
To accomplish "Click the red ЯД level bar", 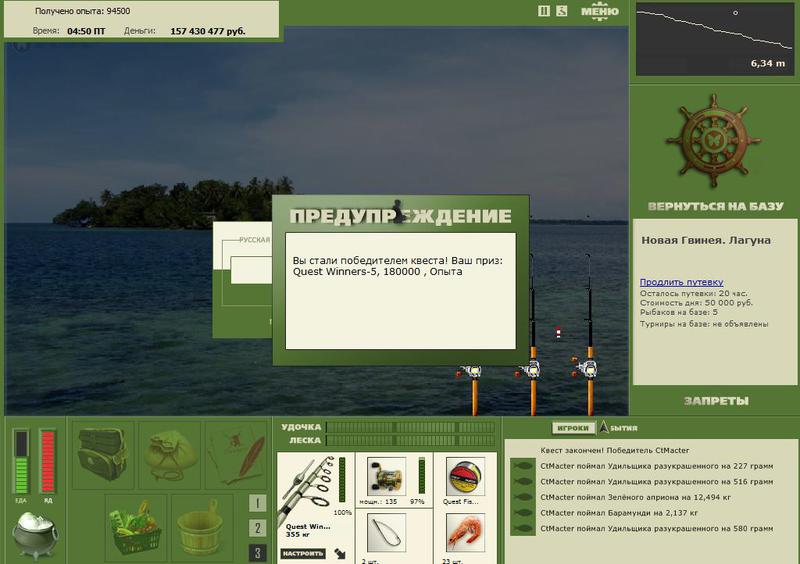I will point(47,461).
